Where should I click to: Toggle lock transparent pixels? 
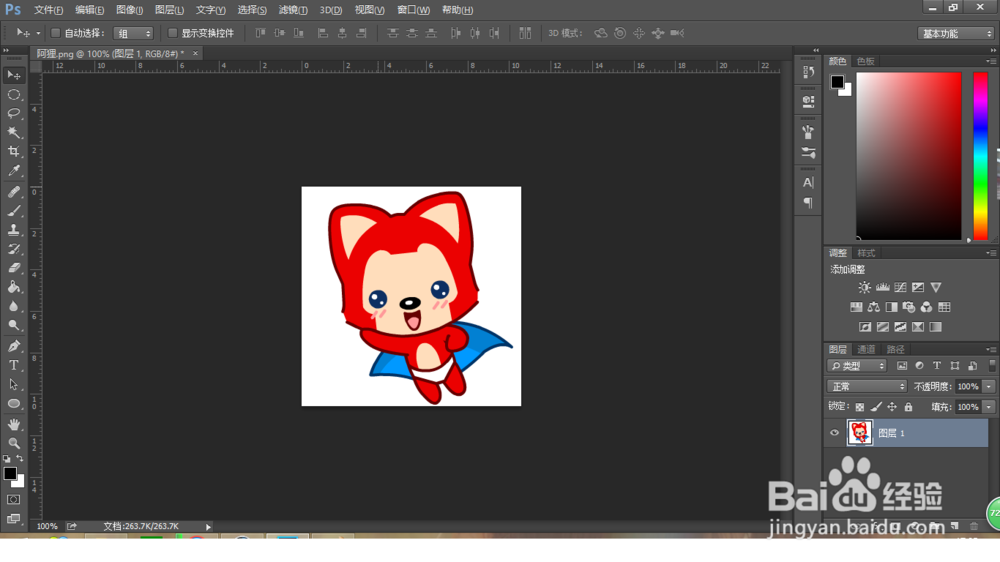pyautogui.click(x=860, y=407)
